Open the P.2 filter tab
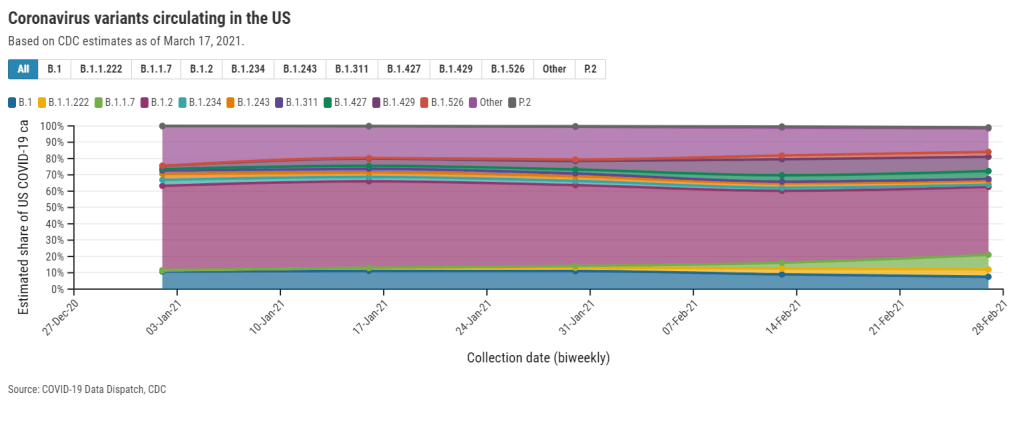Screen dimensions: 1023x433 click(590, 69)
